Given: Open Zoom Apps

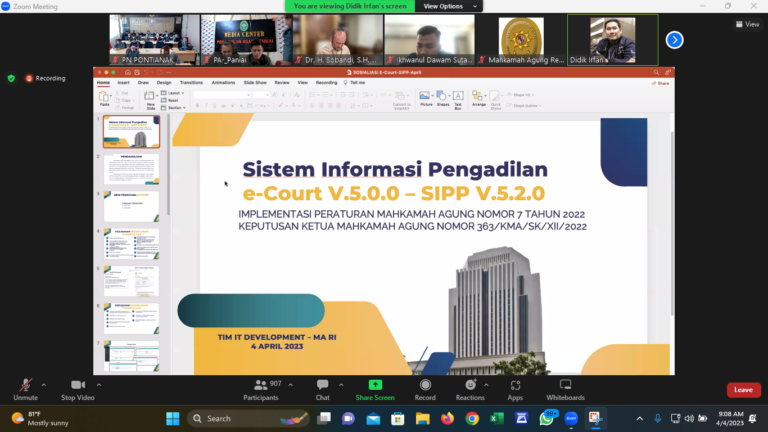Looking at the screenshot, I should 515,387.
